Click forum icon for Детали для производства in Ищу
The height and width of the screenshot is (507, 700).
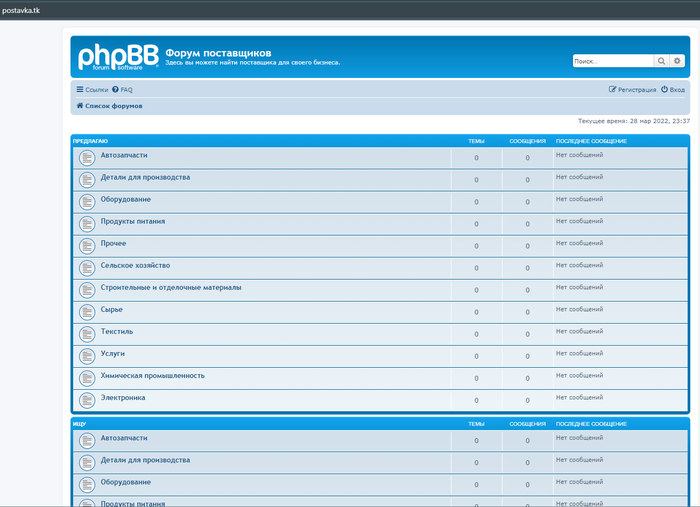click(x=87, y=462)
